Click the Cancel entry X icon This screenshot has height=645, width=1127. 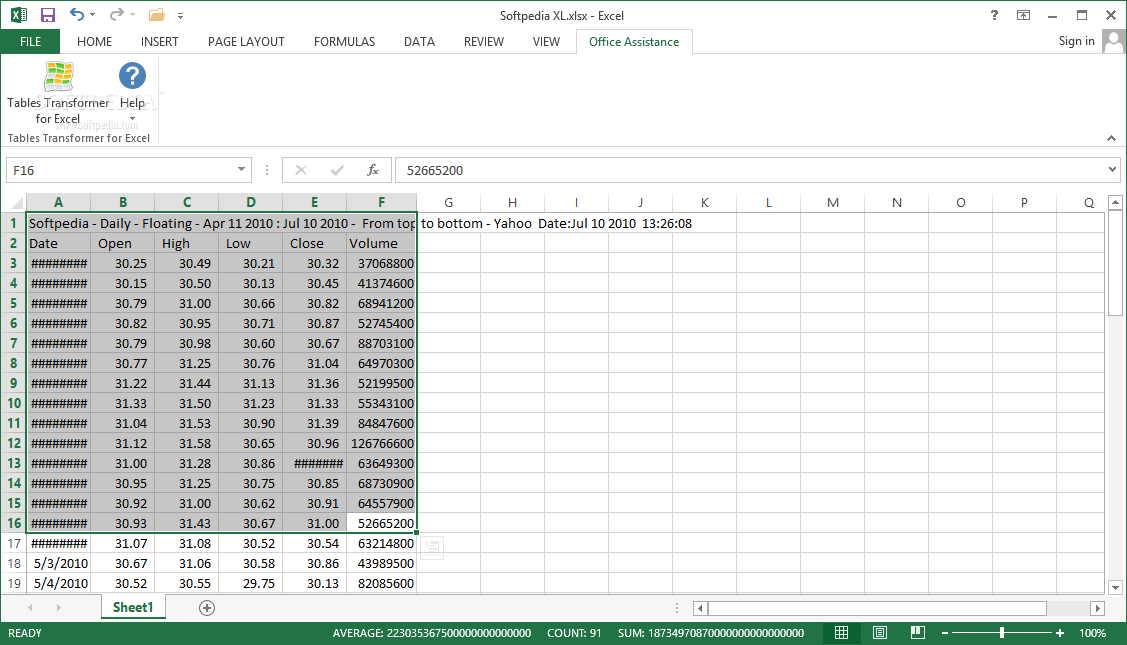tap(300, 170)
